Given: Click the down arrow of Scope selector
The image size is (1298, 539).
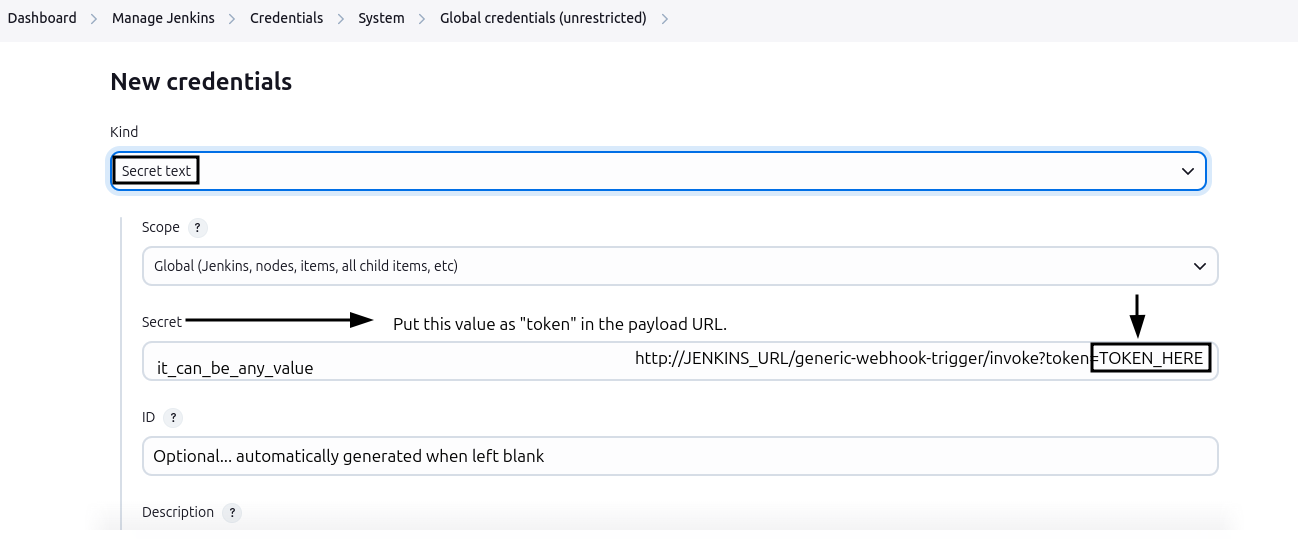Looking at the screenshot, I should pyautogui.click(x=1200, y=266).
